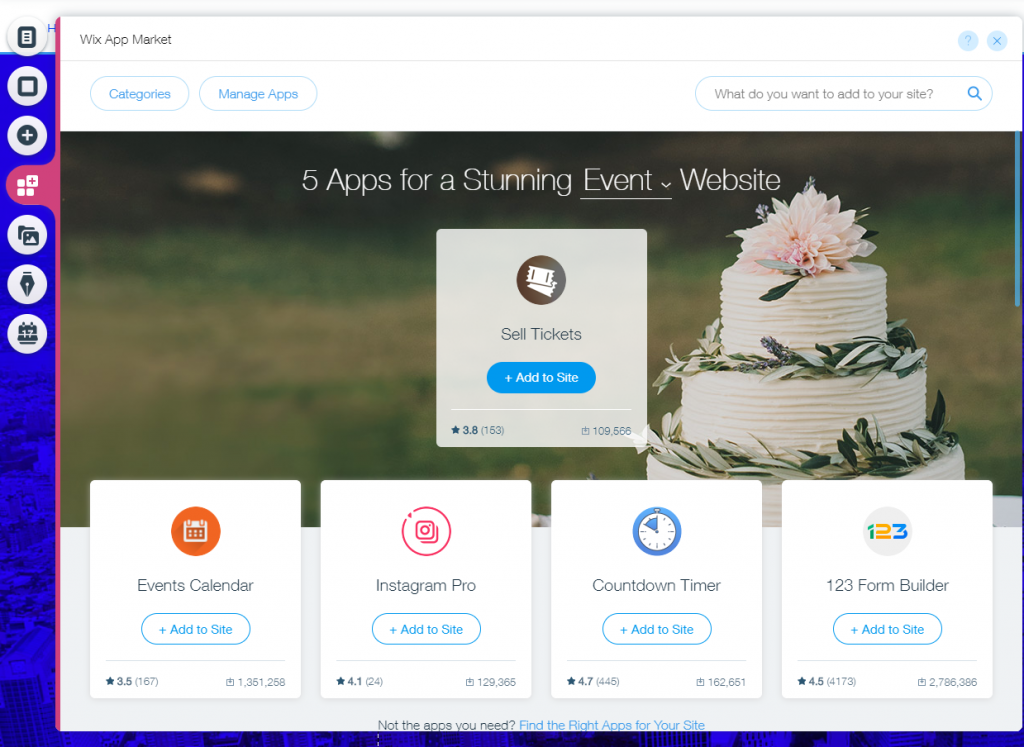Select the Instagram Pro title
Viewport: 1024px width, 747px height.
tap(426, 585)
